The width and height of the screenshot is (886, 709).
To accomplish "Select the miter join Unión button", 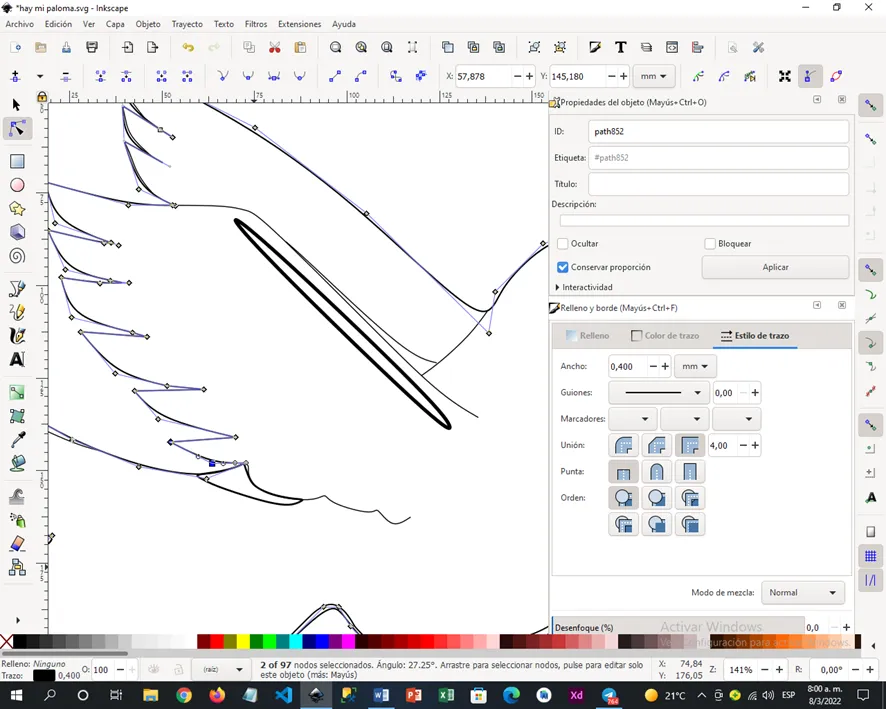I will click(690, 445).
